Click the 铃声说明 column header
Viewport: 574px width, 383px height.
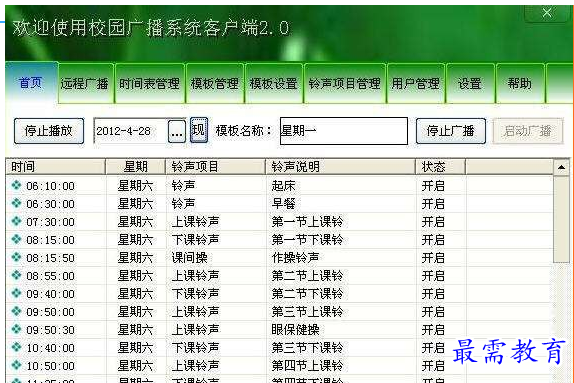340,167
